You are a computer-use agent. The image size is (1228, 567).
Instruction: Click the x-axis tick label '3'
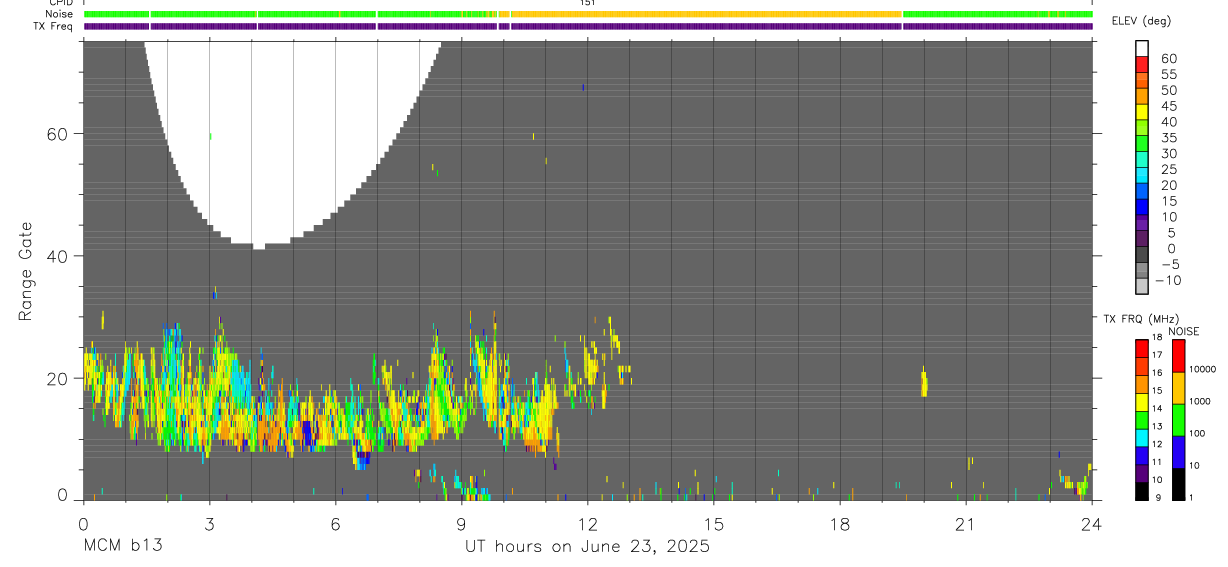click(x=209, y=524)
